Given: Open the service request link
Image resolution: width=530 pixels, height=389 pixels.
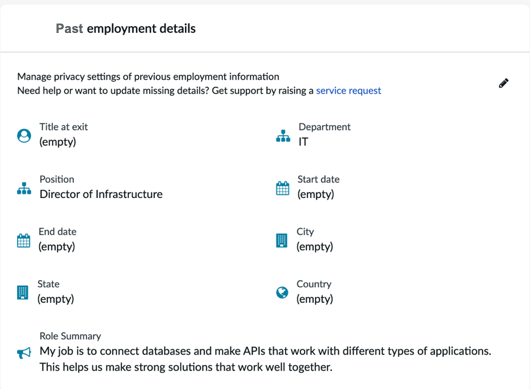Looking at the screenshot, I should pyautogui.click(x=348, y=91).
